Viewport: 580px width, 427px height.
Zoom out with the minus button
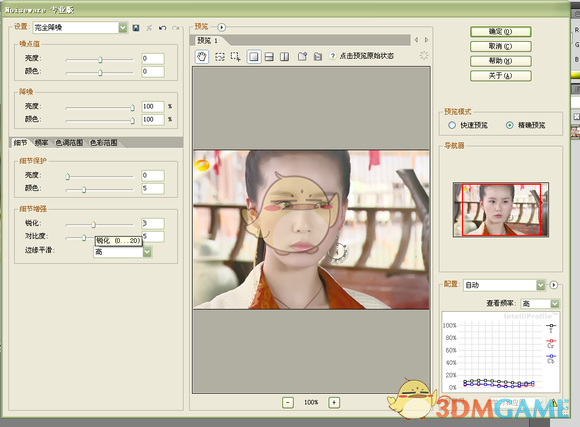(288, 402)
